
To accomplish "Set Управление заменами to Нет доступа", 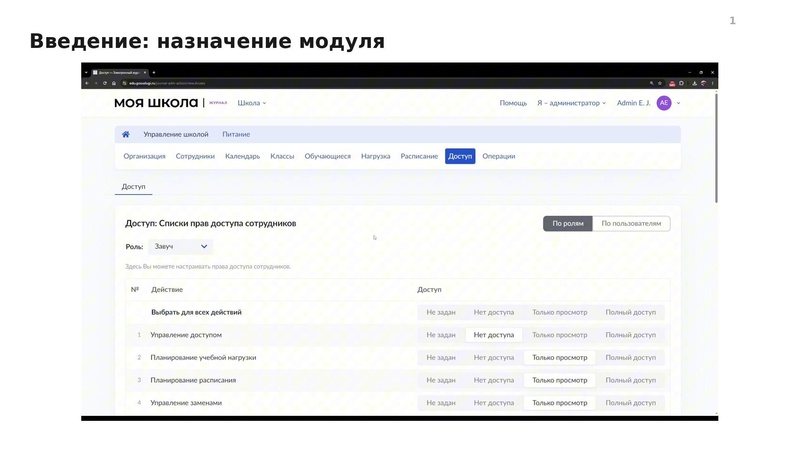I will [x=494, y=403].
